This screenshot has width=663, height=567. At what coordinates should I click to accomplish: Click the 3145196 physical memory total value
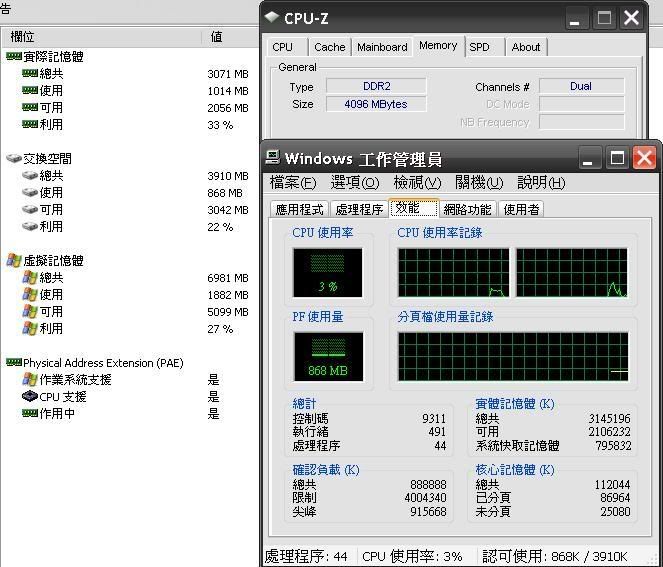pos(609,419)
